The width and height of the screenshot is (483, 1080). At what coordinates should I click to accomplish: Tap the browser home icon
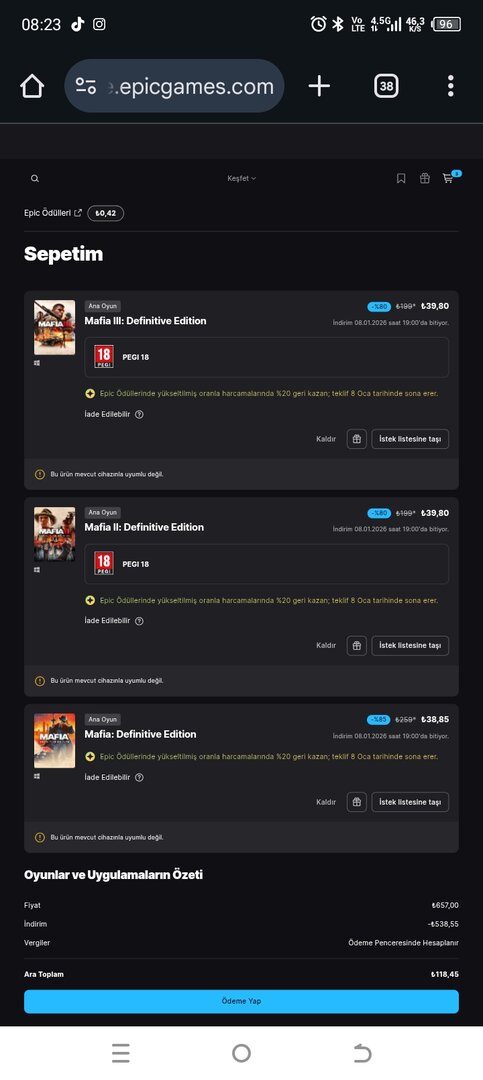tap(32, 86)
